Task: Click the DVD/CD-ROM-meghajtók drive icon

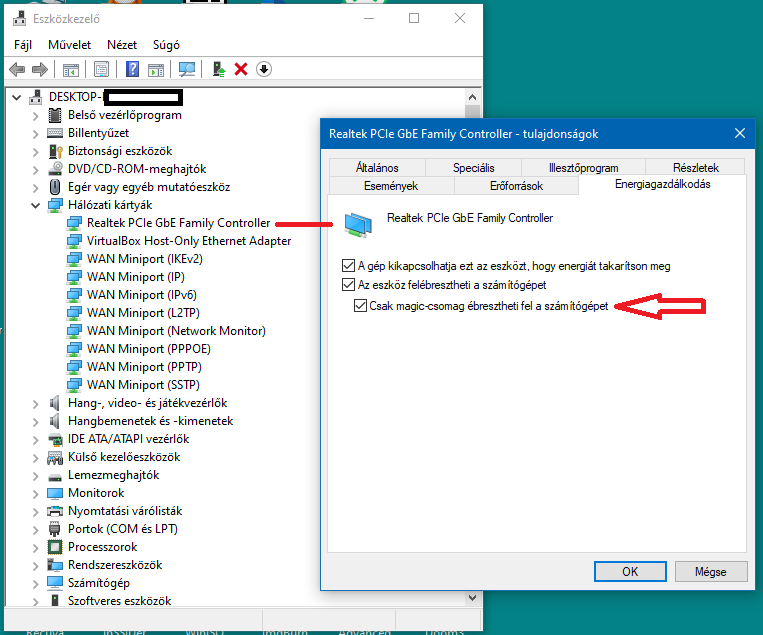Action: [x=55, y=169]
